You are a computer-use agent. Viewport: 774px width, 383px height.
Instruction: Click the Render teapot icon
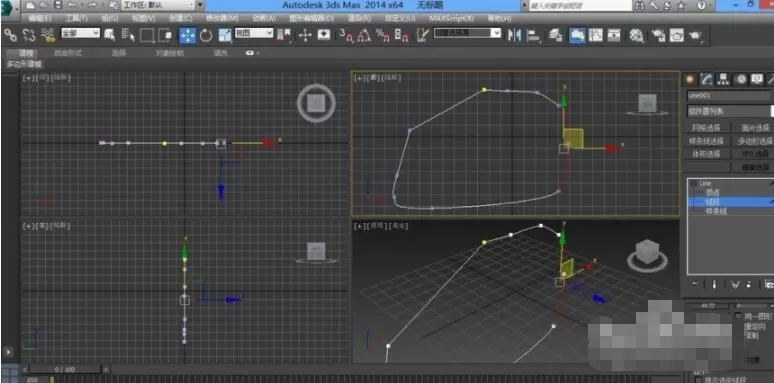tap(696, 35)
